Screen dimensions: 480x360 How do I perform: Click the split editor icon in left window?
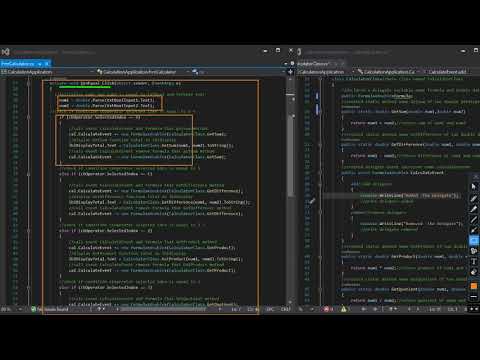coord(290,72)
